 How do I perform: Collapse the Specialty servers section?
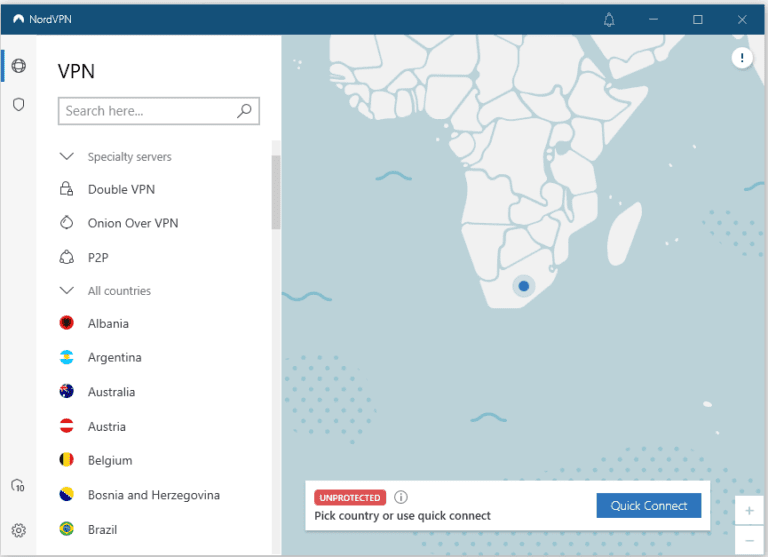click(x=67, y=157)
